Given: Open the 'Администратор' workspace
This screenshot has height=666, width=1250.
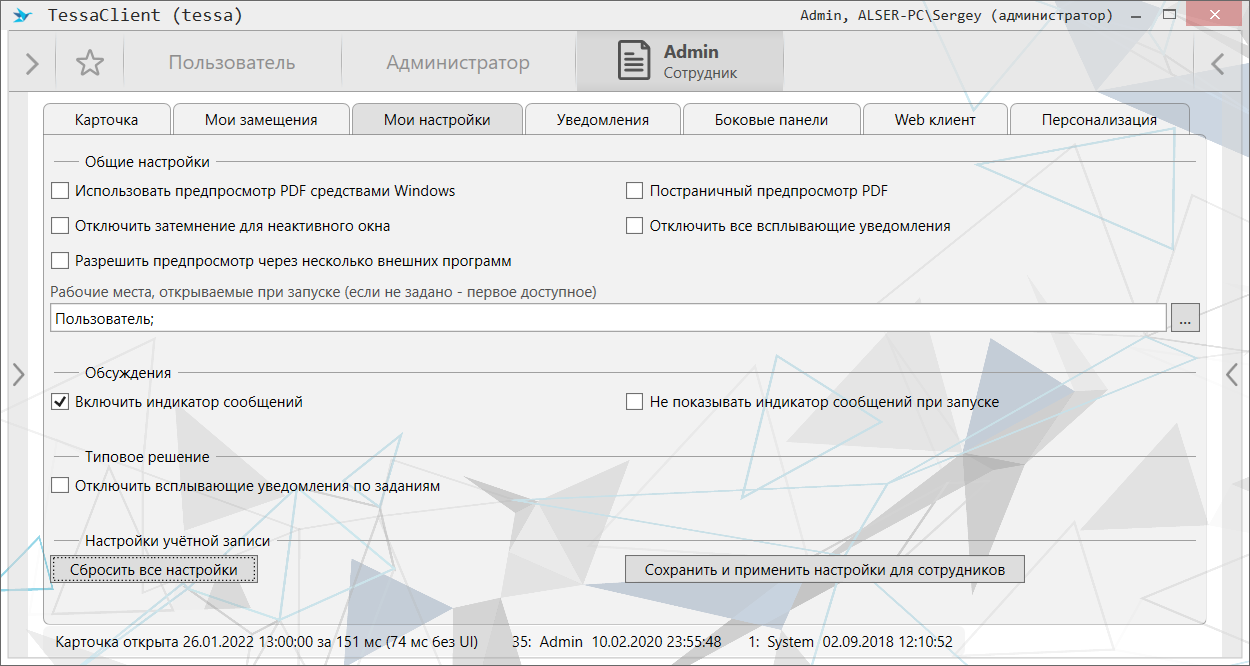Looking at the screenshot, I should tap(458, 63).
